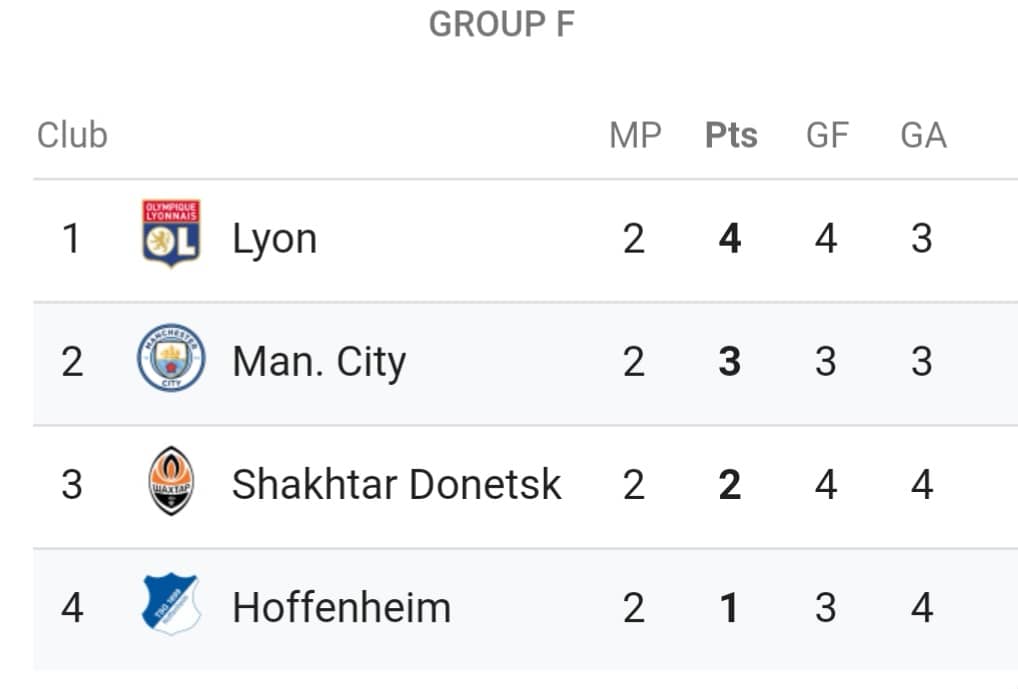Click the GROUP F heading
This screenshot has width=1018, height=689.
pyautogui.click(x=502, y=25)
